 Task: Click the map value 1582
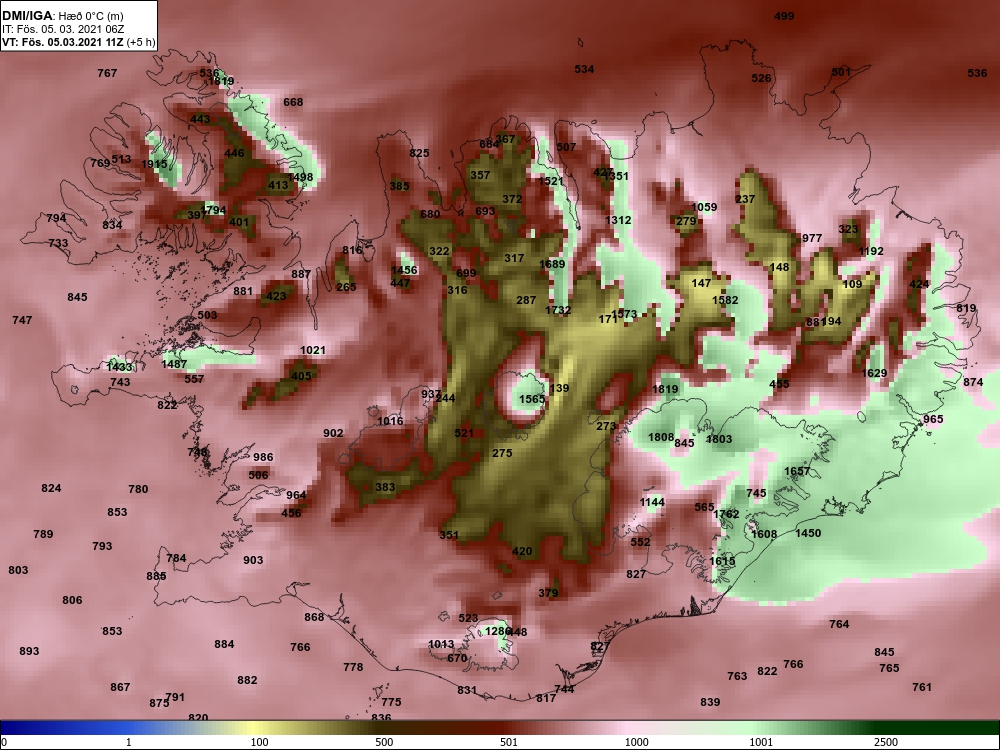pyautogui.click(x=725, y=300)
